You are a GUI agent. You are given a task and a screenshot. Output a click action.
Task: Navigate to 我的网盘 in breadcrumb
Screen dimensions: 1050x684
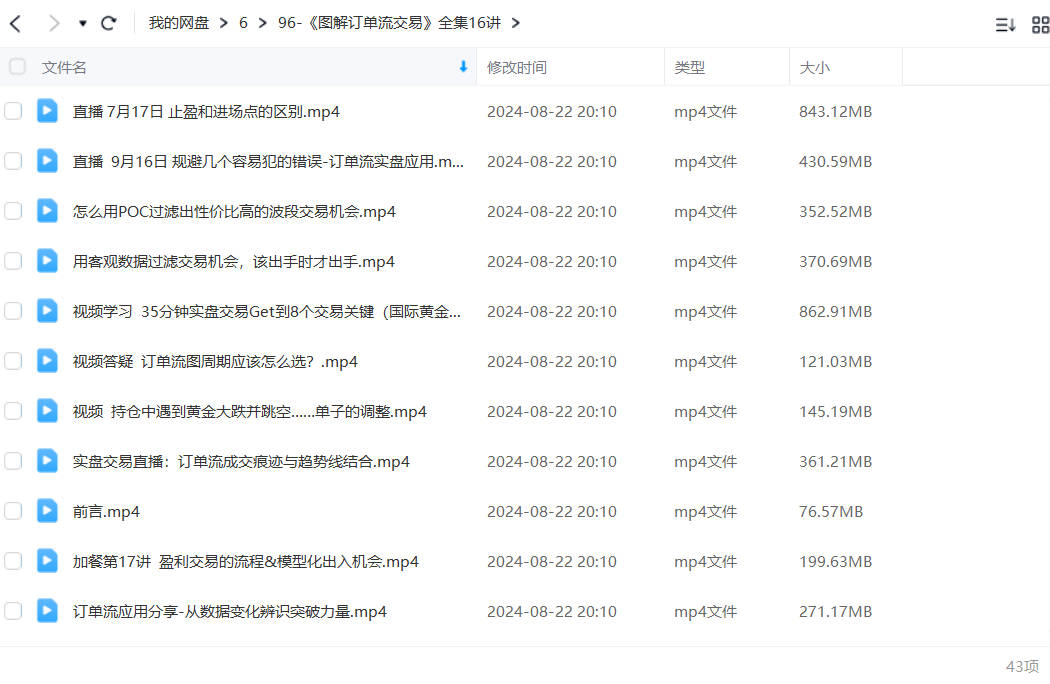pyautogui.click(x=179, y=23)
